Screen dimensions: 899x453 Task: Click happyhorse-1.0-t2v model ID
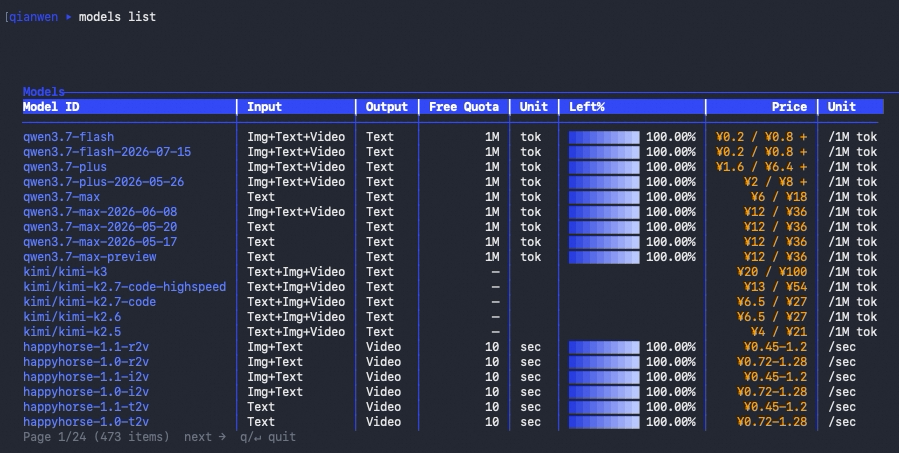point(86,421)
